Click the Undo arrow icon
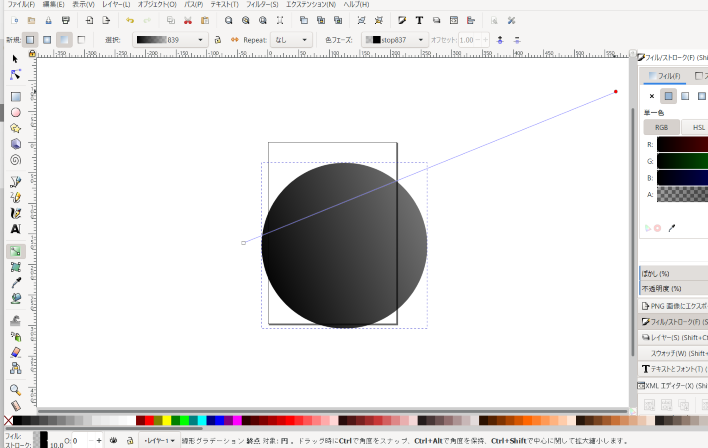 [130, 20]
